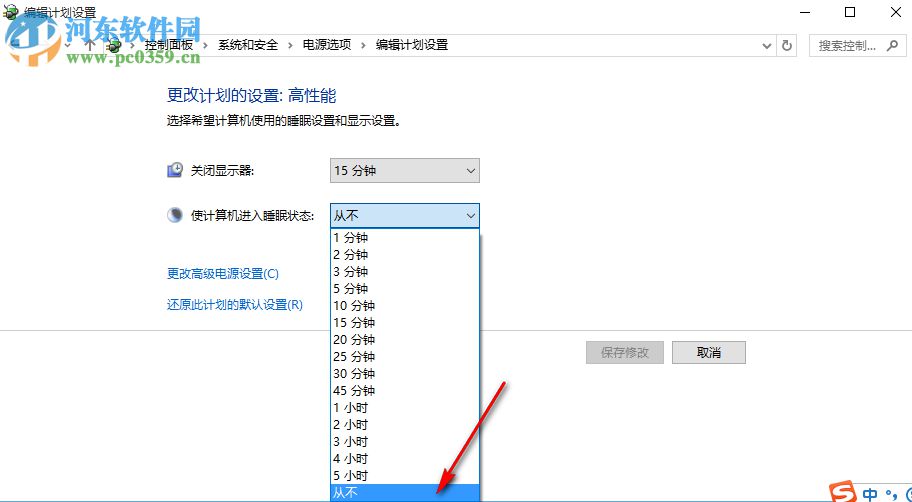The height and width of the screenshot is (502, 912).
Task: Open the 关闭显示器 dropdown showing 15 分钟
Action: (405, 170)
